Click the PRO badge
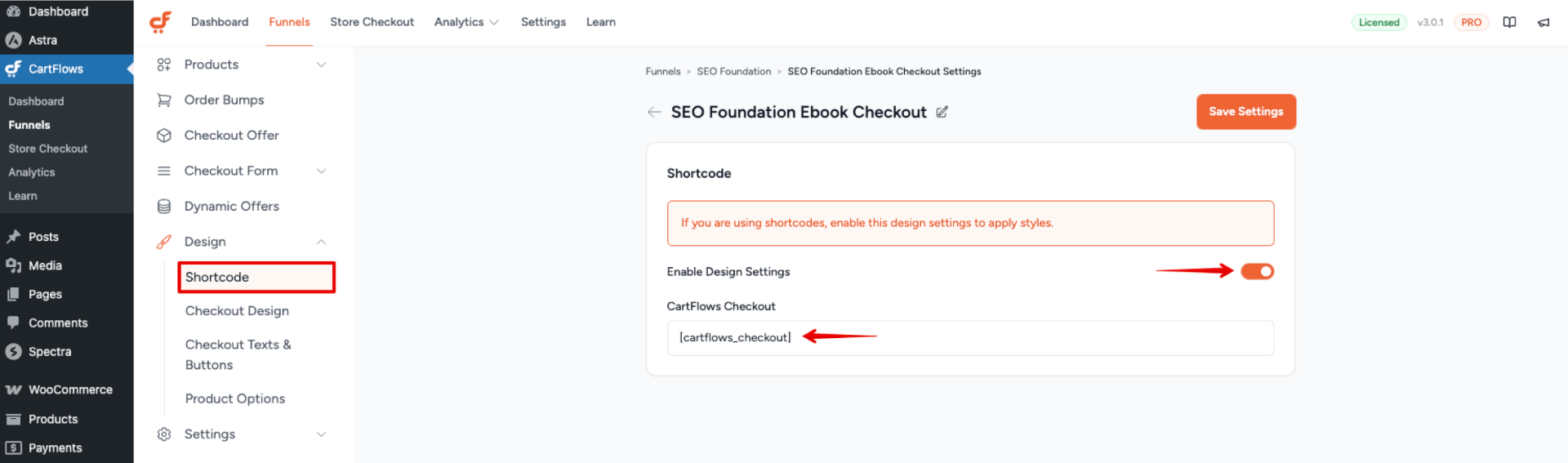The image size is (1568, 463). [x=1472, y=22]
